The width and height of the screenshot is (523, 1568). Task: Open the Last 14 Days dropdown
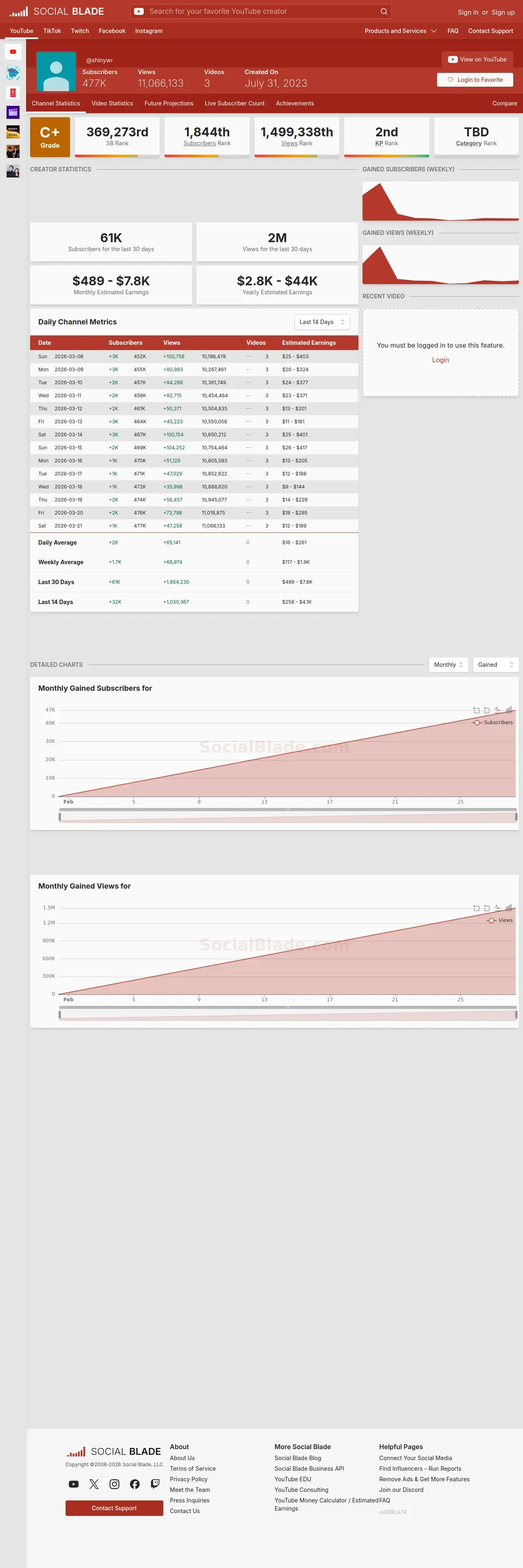tap(322, 322)
